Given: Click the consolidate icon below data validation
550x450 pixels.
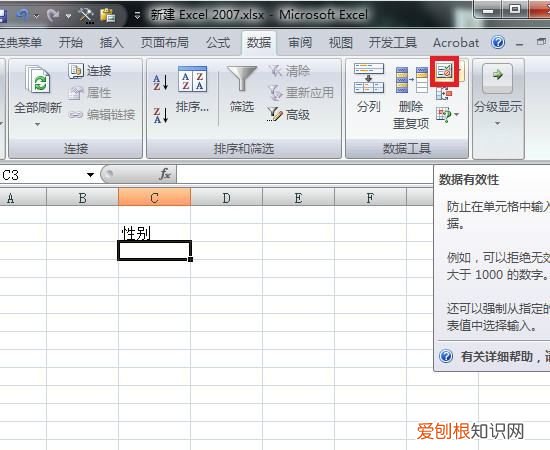Looking at the screenshot, I should pos(444,94).
